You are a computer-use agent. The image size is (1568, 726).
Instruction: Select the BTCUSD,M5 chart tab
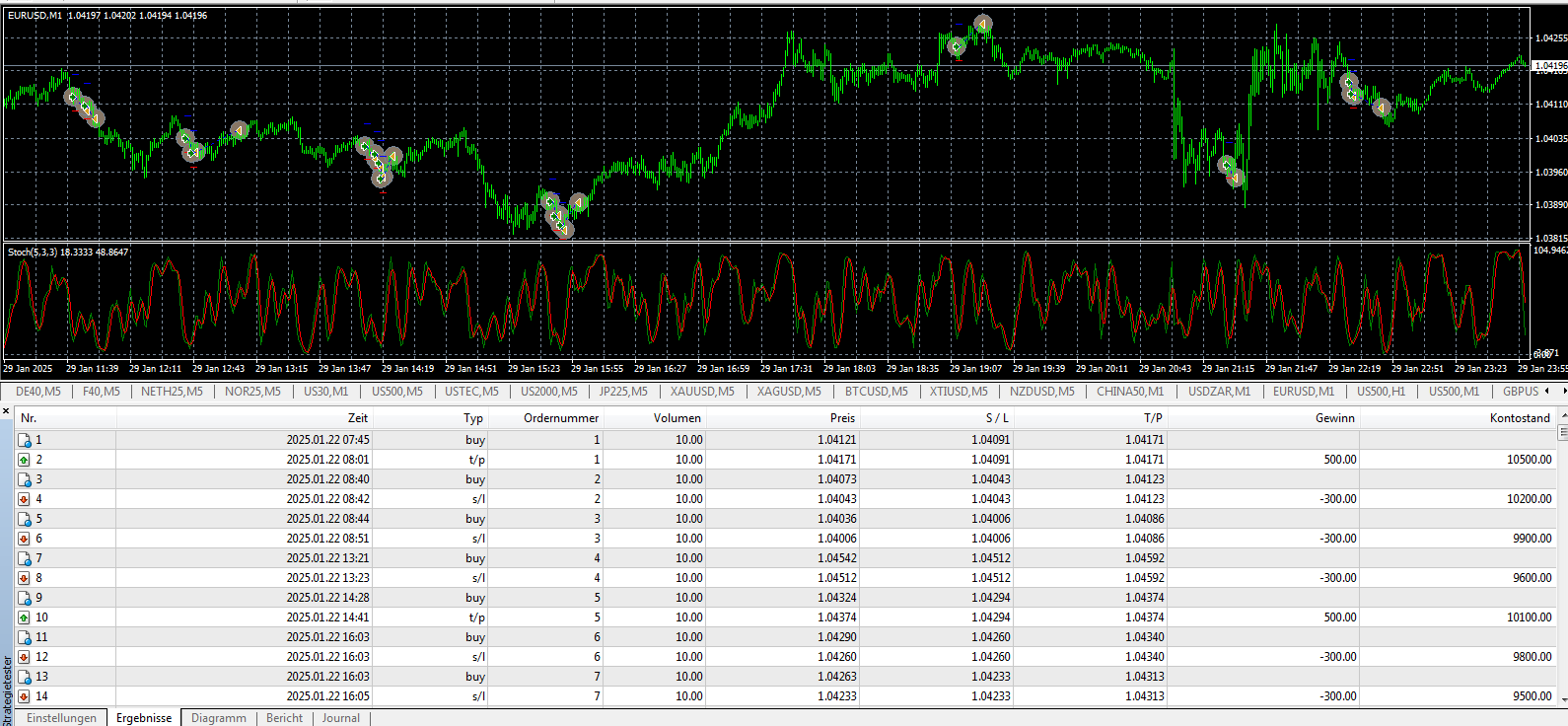(x=877, y=392)
